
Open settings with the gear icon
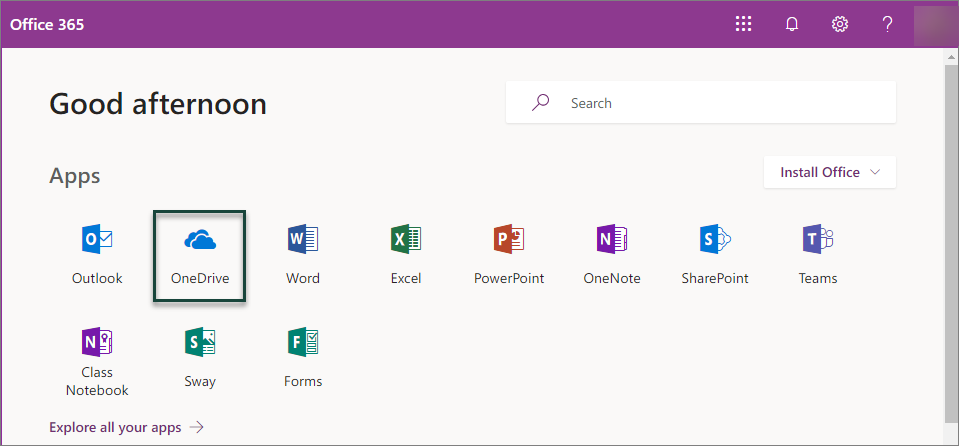pos(840,24)
